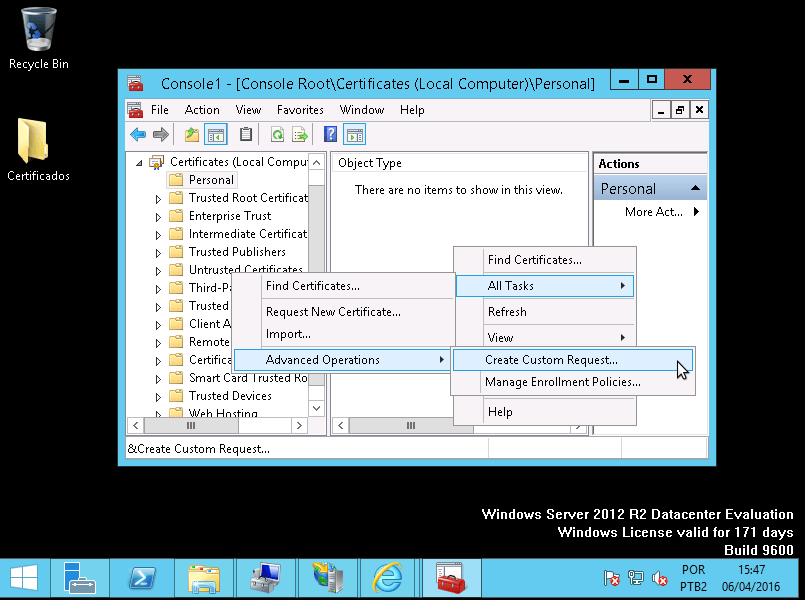Image resolution: width=805 pixels, height=600 pixels.
Task: Expand the Untrusted Certificates node
Action: [158, 270]
